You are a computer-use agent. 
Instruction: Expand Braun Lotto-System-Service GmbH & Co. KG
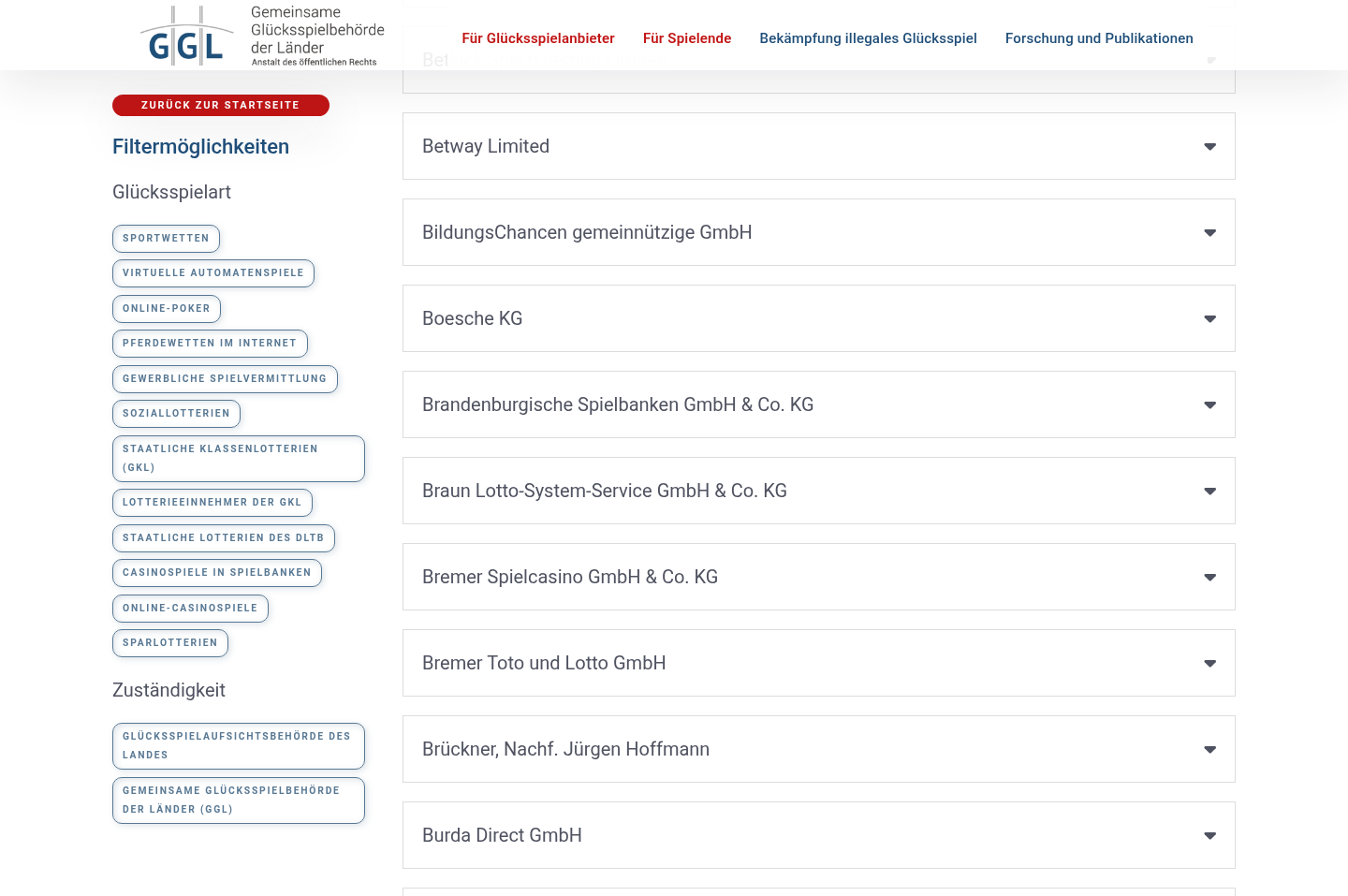pos(819,491)
